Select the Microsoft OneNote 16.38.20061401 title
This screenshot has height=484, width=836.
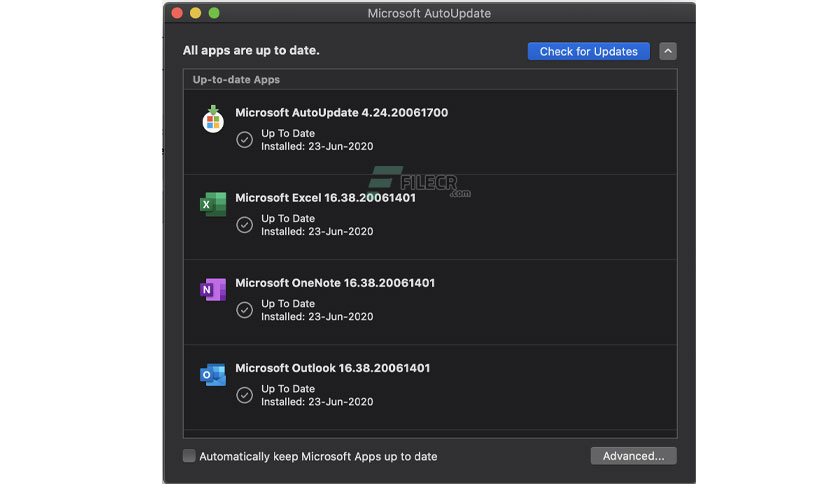335,283
